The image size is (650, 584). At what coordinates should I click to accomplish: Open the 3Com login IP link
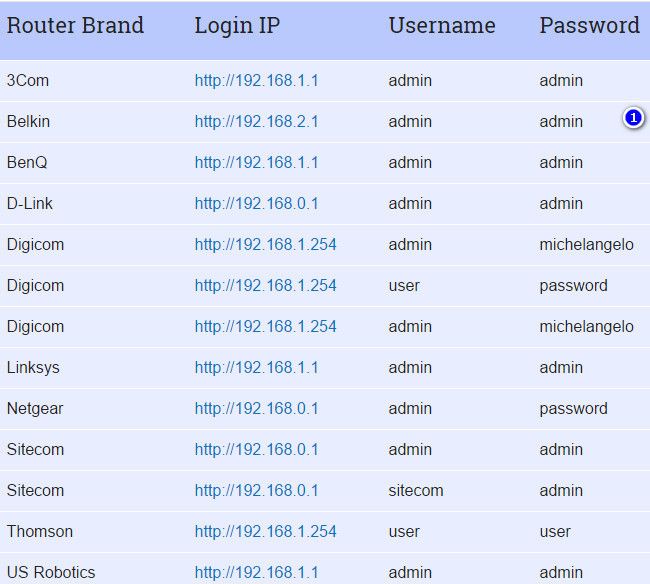click(257, 80)
